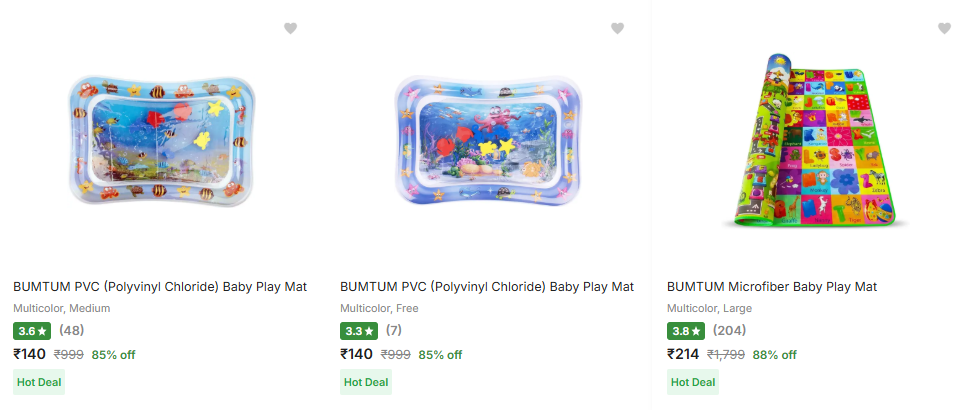The width and height of the screenshot is (974, 410).
Task: View the 48 reviews count
Action: click(x=71, y=331)
